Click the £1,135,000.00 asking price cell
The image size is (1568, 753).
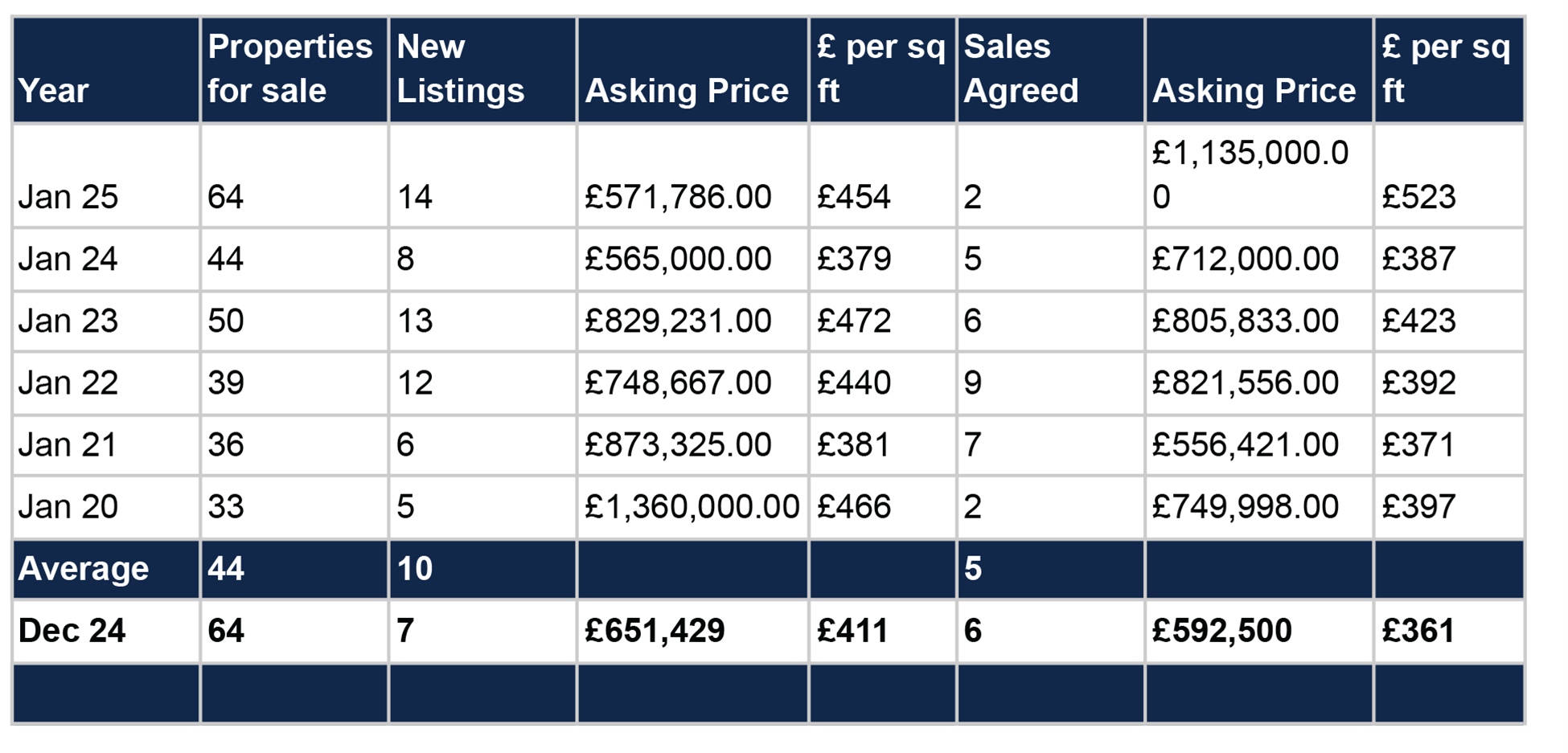pyautogui.click(x=1250, y=174)
